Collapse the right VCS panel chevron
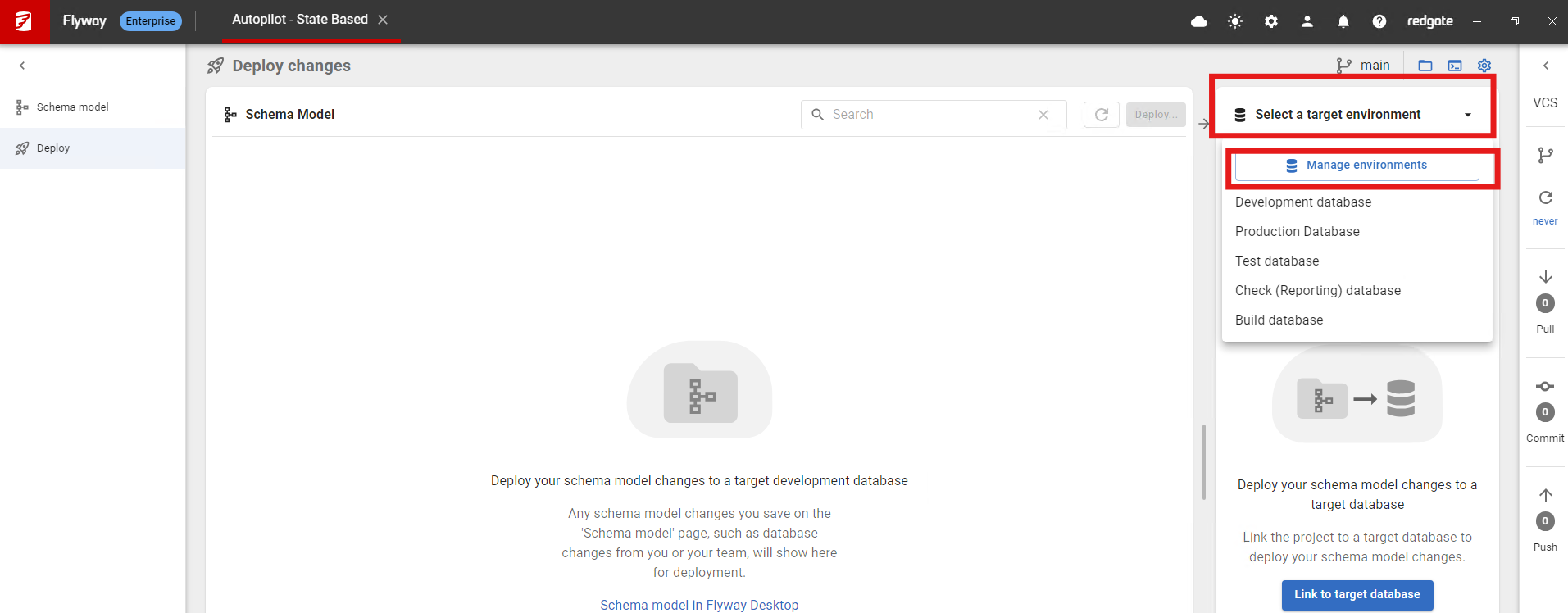 pos(1545,66)
